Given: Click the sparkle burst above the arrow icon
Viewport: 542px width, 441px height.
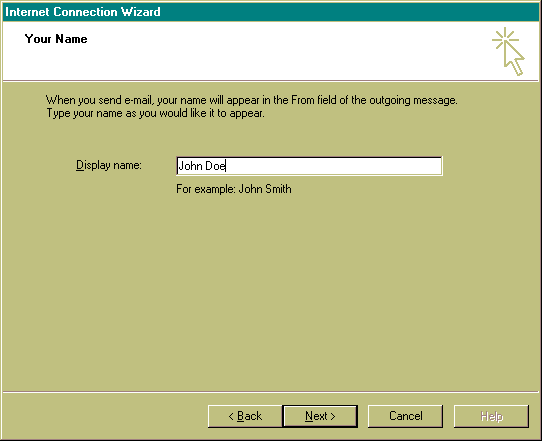Looking at the screenshot, I should click(x=505, y=39).
